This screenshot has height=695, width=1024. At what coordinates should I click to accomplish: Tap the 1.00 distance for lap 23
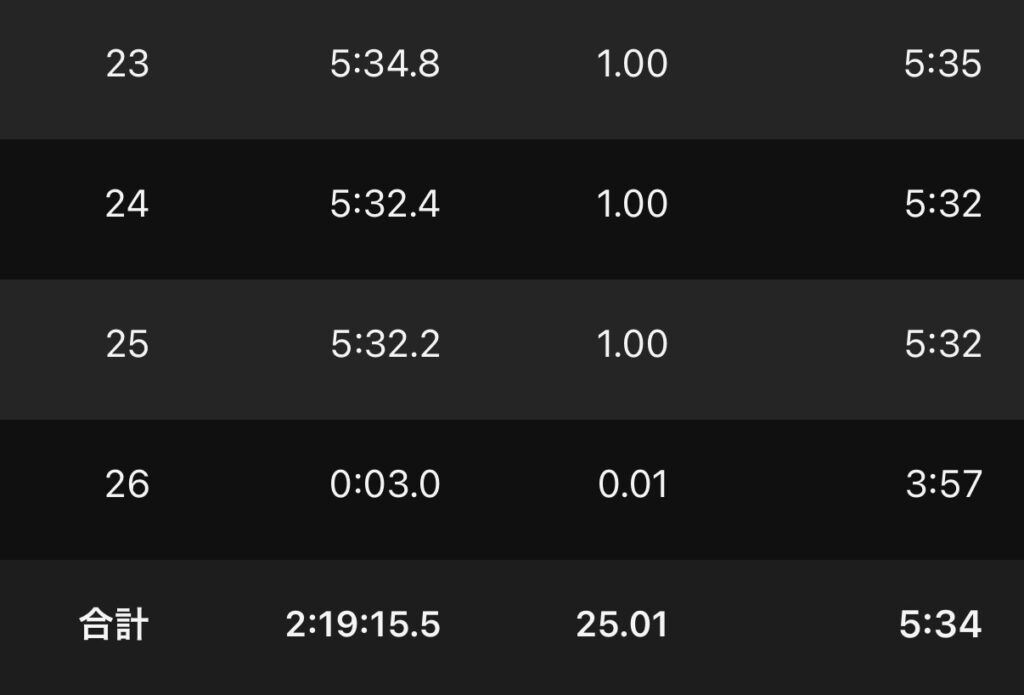click(631, 65)
